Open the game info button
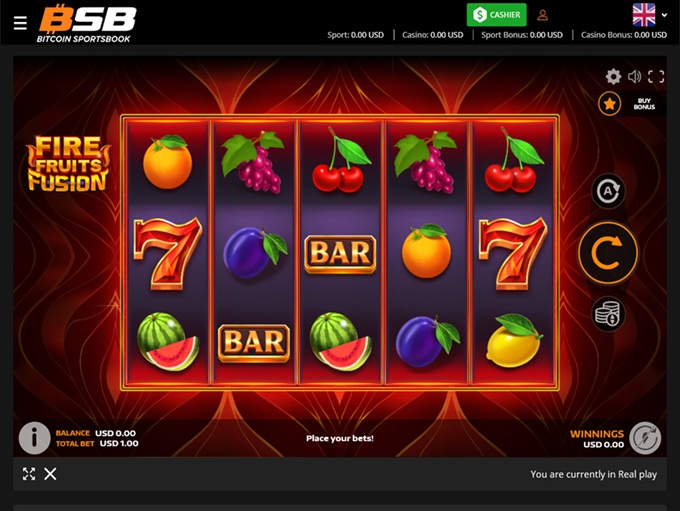 pos(34,438)
